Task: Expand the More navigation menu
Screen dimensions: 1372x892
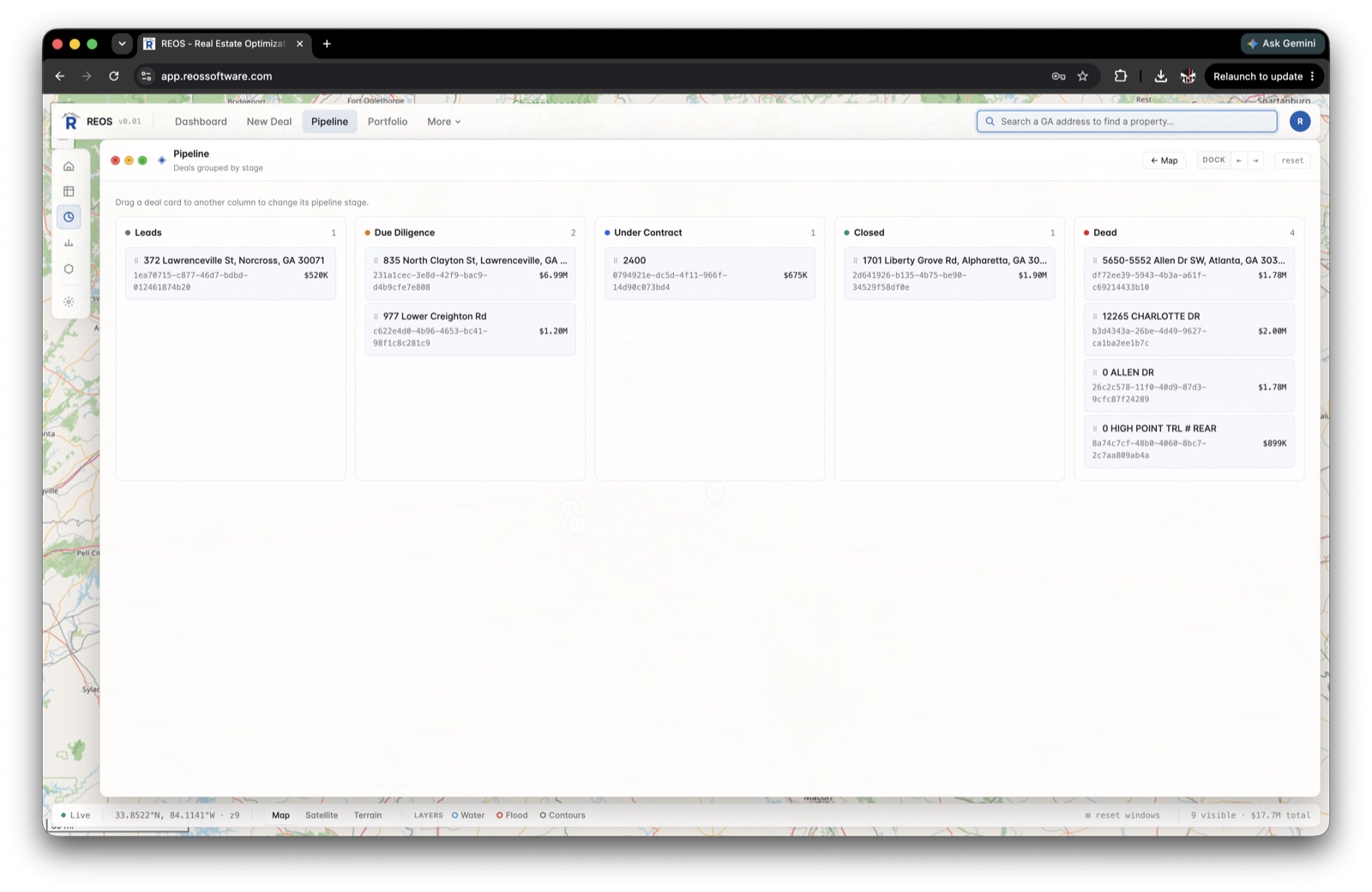Action: [443, 122]
